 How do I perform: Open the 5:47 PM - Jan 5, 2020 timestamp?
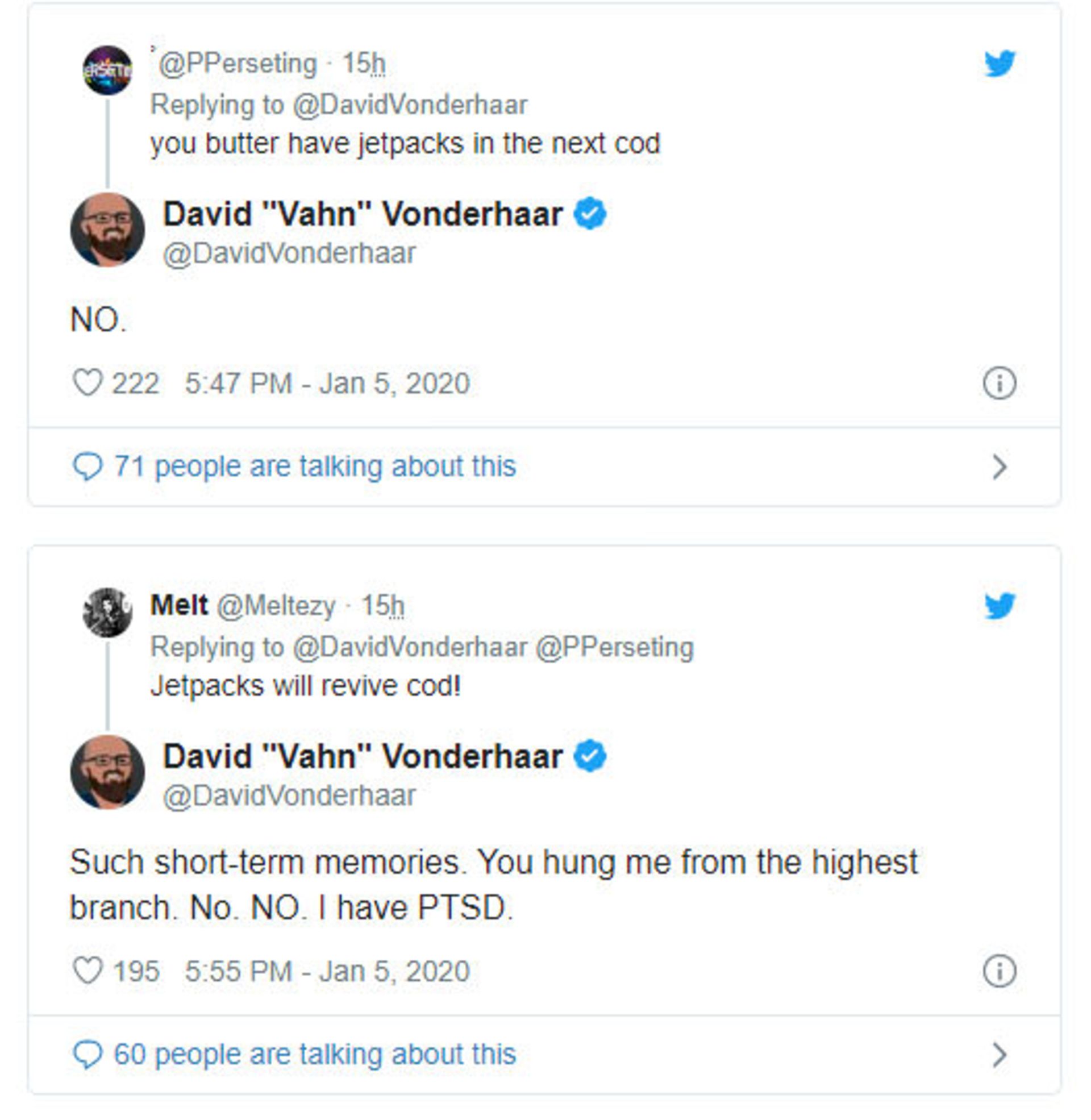(327, 383)
